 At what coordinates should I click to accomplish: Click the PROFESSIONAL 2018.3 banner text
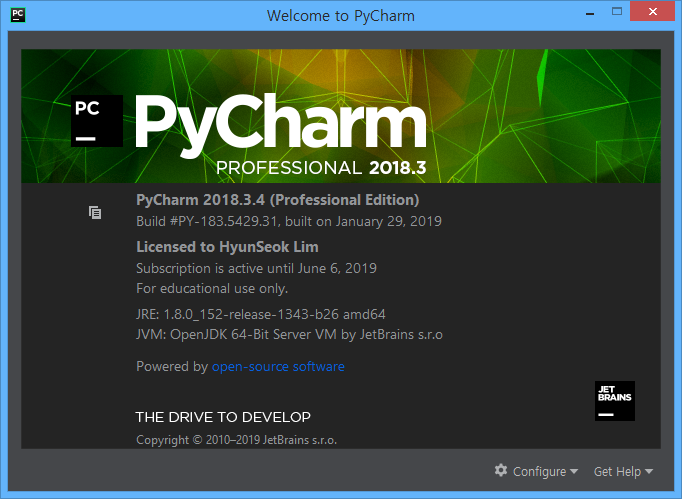321,167
